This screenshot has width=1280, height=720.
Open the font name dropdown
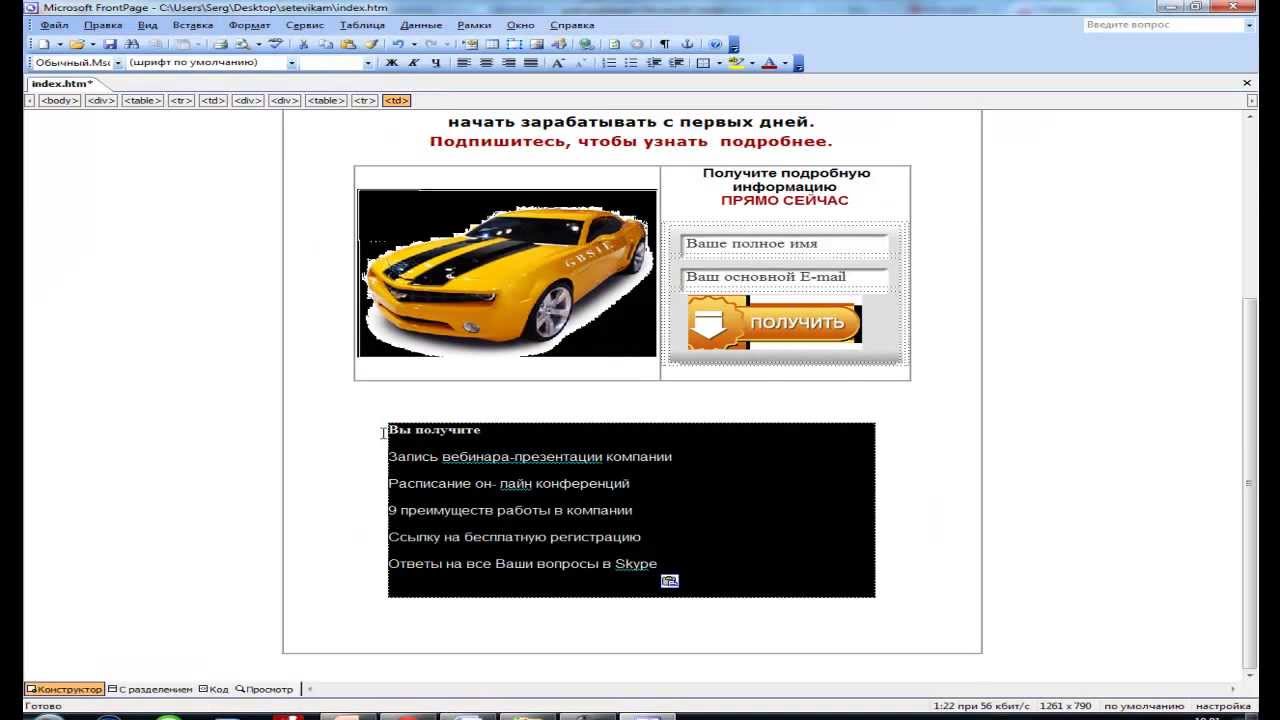pyautogui.click(x=292, y=63)
